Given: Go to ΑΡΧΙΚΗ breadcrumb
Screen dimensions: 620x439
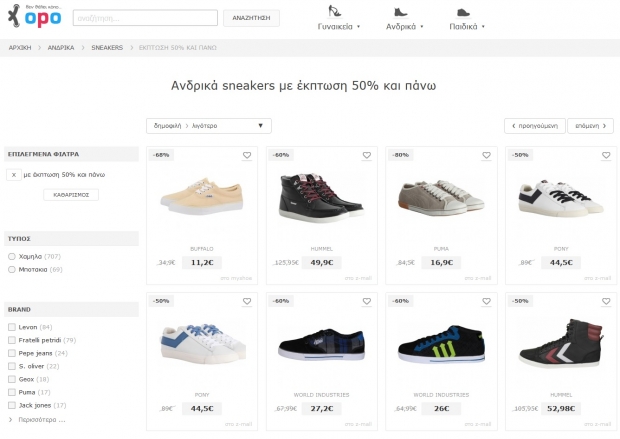Looking at the screenshot, I should (20, 47).
